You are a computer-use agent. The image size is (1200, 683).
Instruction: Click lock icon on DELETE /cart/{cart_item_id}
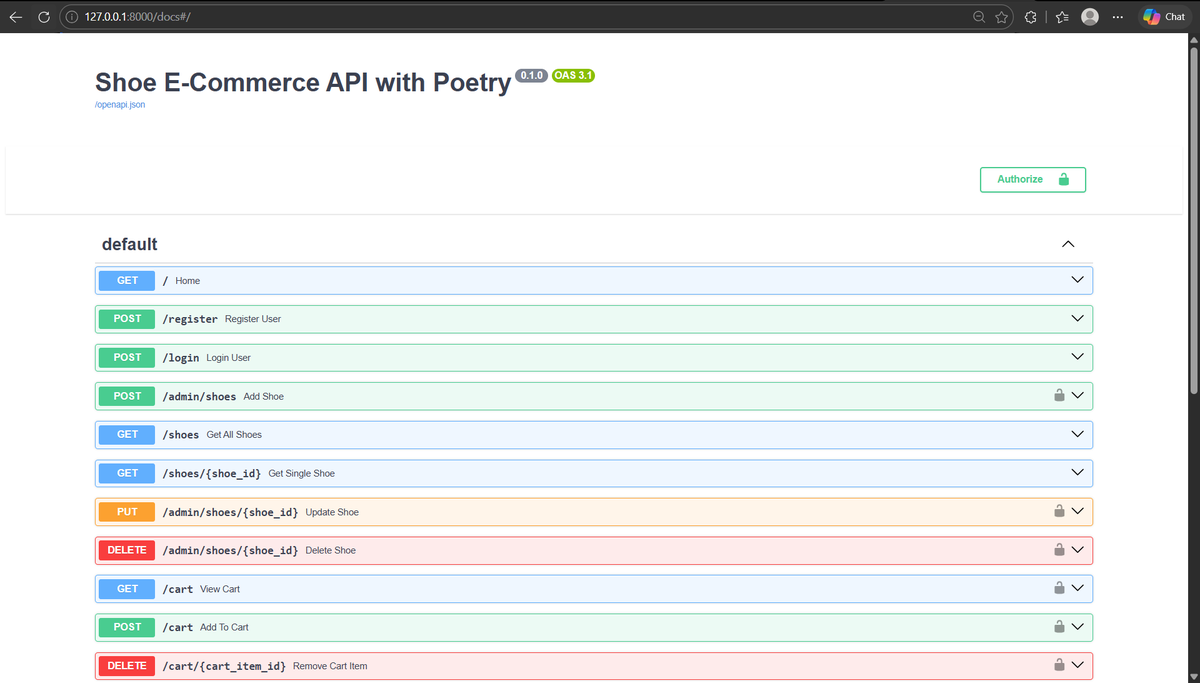pyautogui.click(x=1059, y=665)
